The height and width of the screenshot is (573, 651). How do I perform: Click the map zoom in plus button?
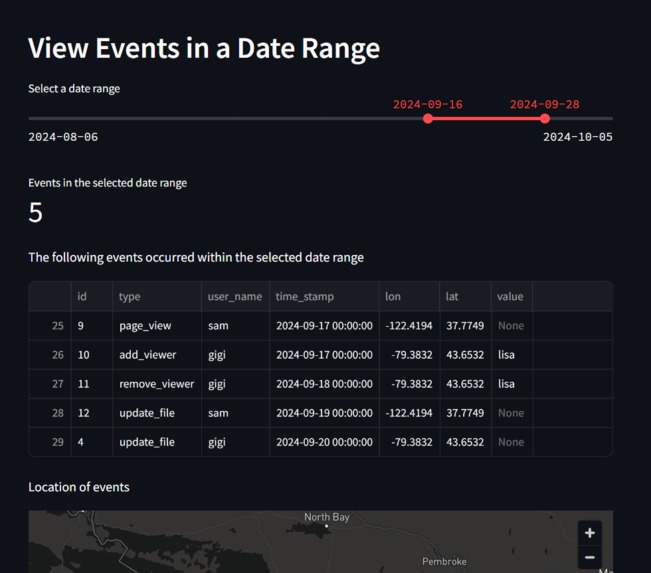590,533
